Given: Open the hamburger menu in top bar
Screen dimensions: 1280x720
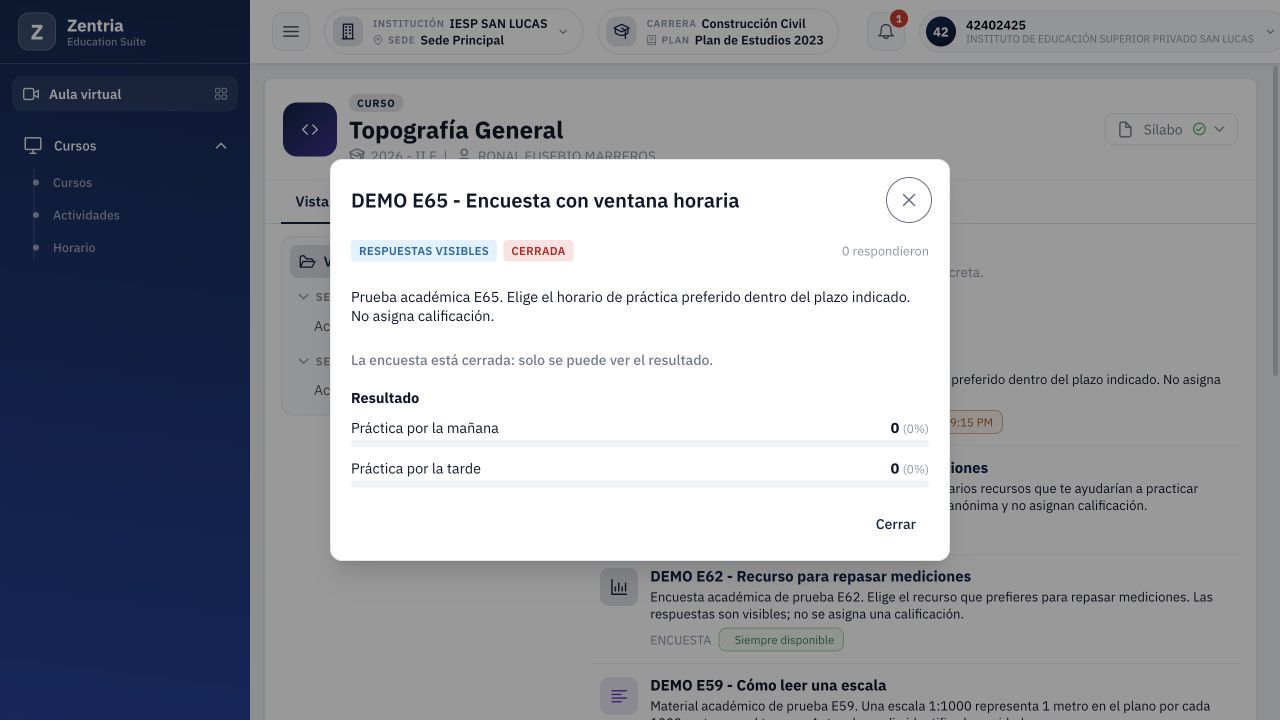Looking at the screenshot, I should (x=291, y=32).
